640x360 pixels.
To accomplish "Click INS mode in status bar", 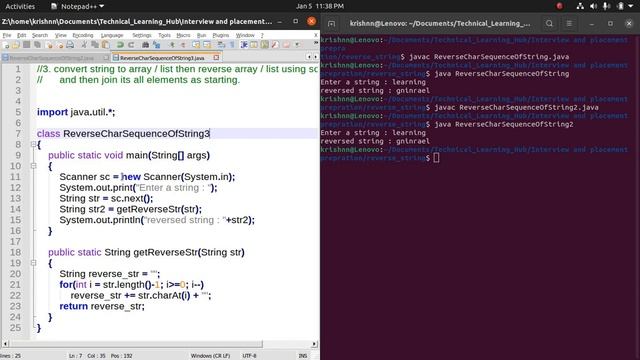I will (x=302, y=356).
